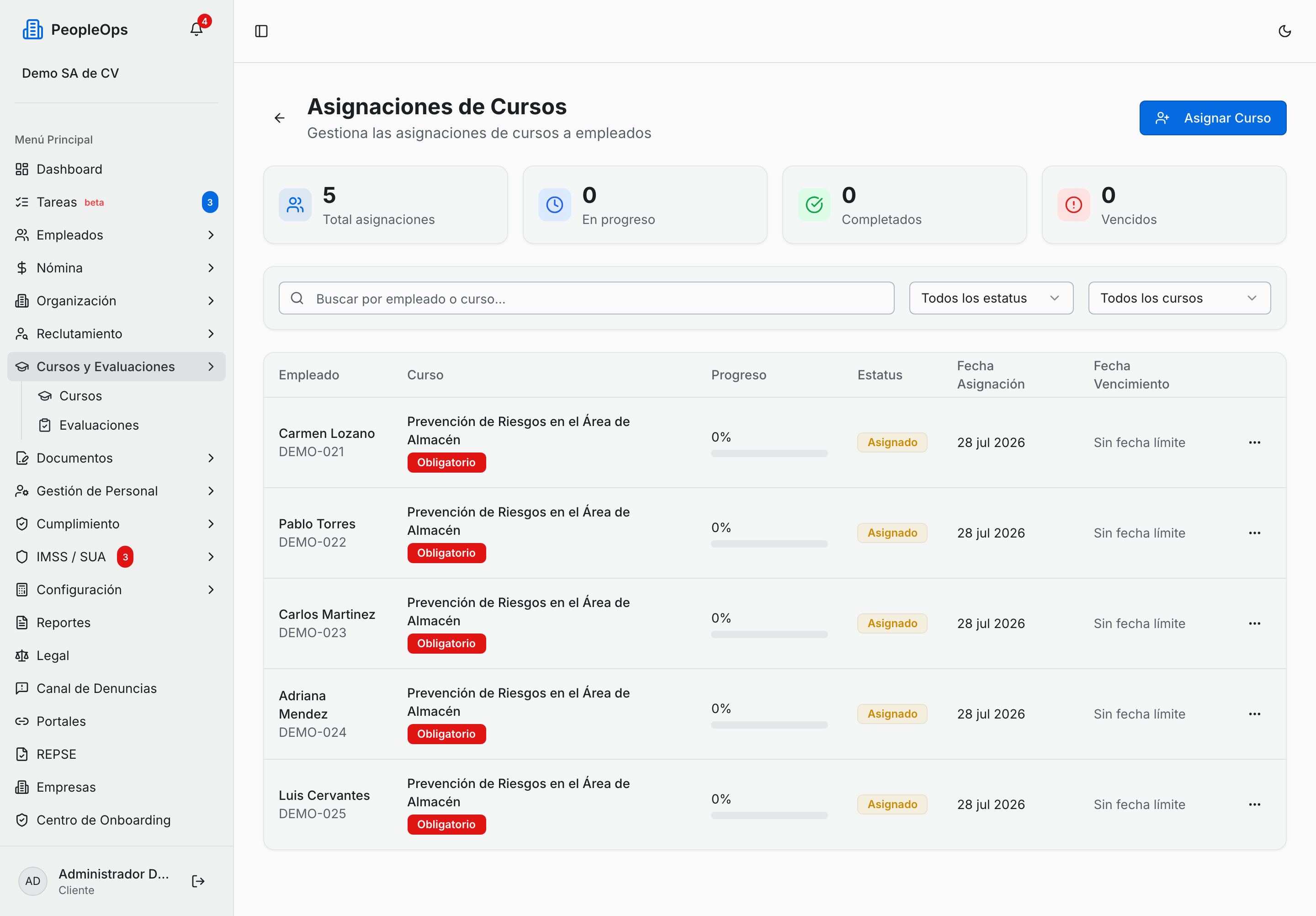
Task: Expand the Empleados menu
Action: [117, 235]
